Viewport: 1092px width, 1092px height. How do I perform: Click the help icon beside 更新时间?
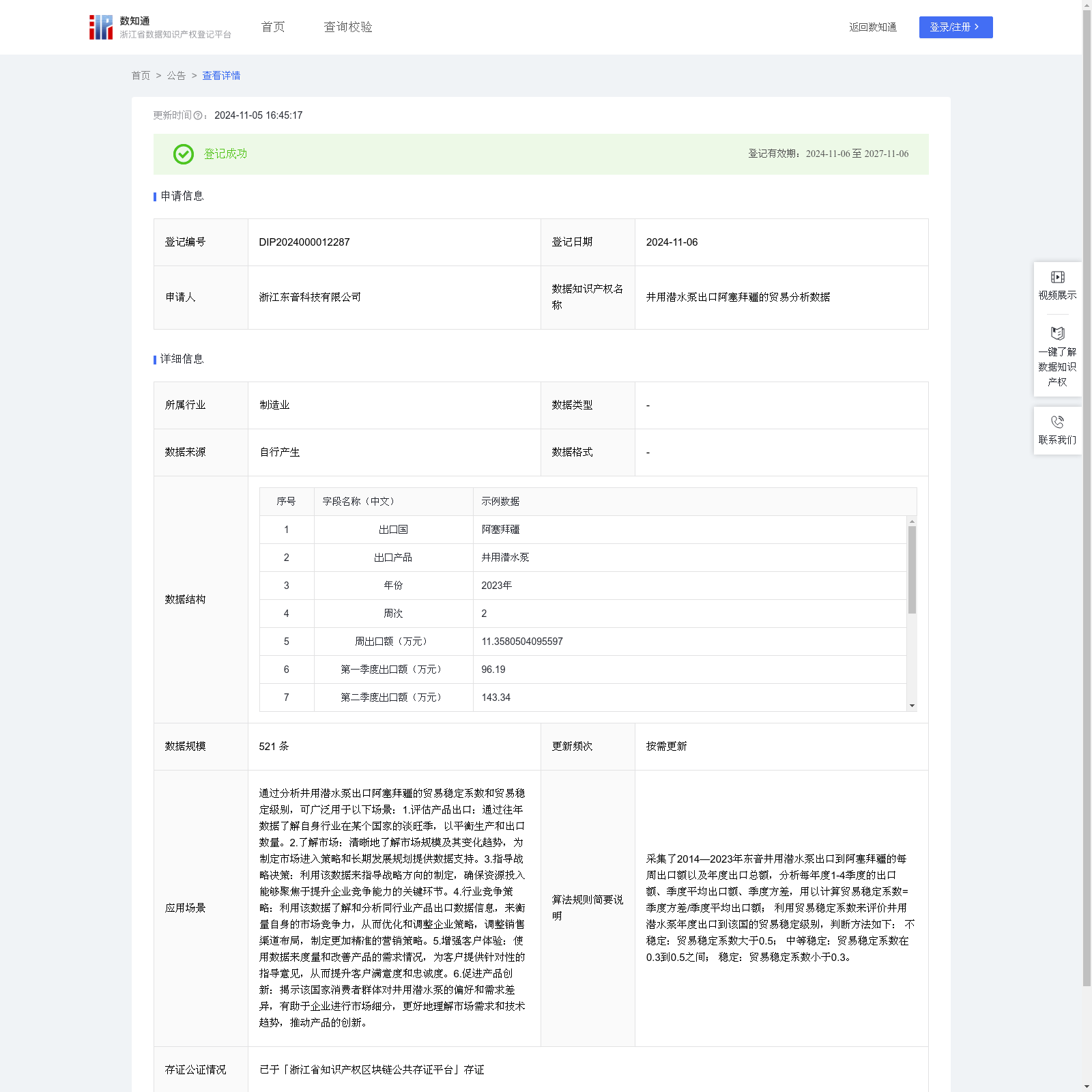click(198, 116)
